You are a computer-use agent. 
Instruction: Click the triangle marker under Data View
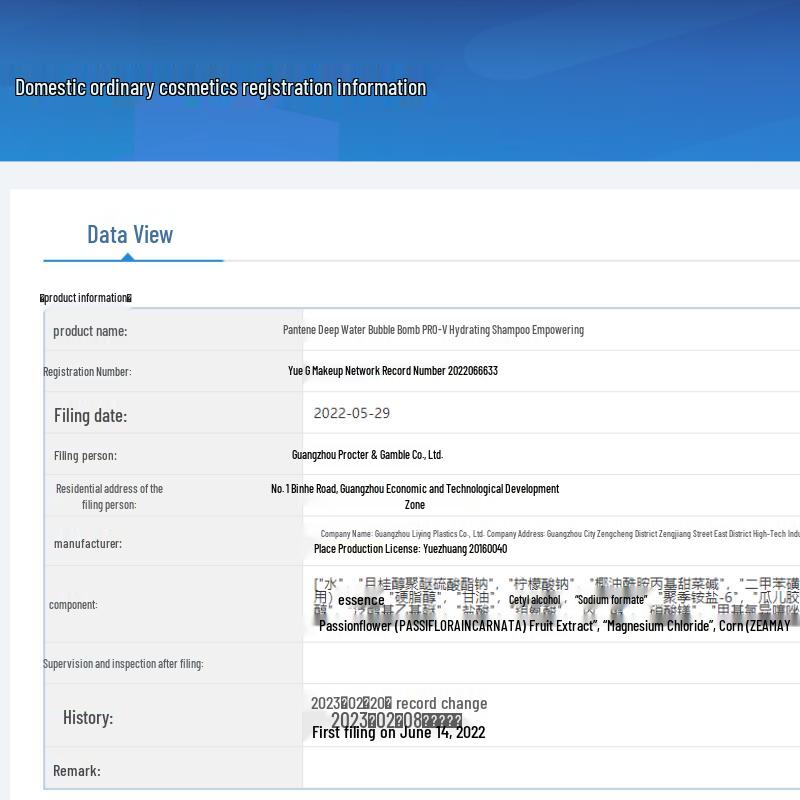(x=128, y=256)
